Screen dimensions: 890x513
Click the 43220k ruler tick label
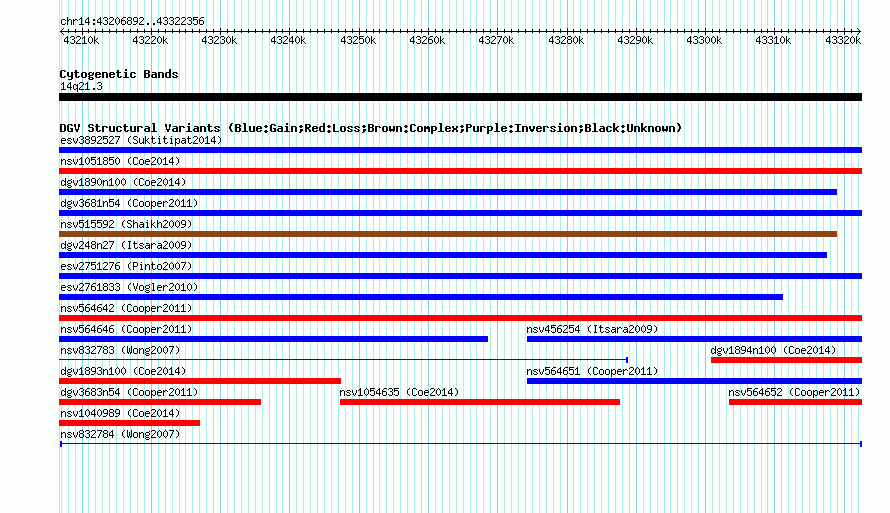point(150,40)
